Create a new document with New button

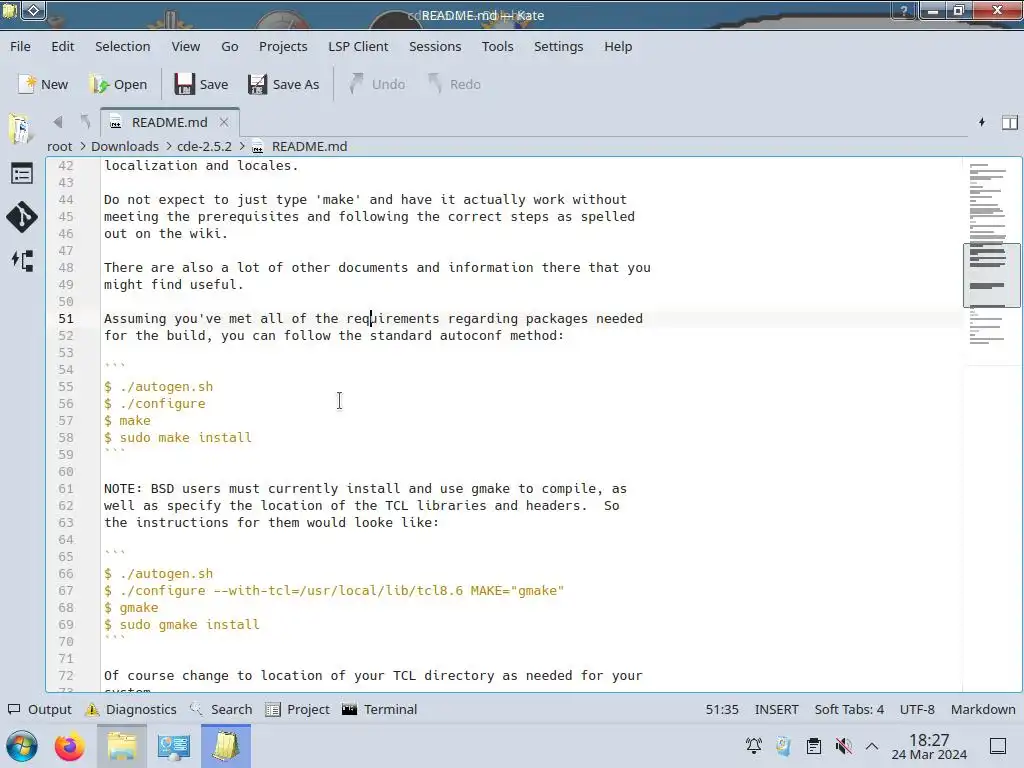(x=43, y=84)
